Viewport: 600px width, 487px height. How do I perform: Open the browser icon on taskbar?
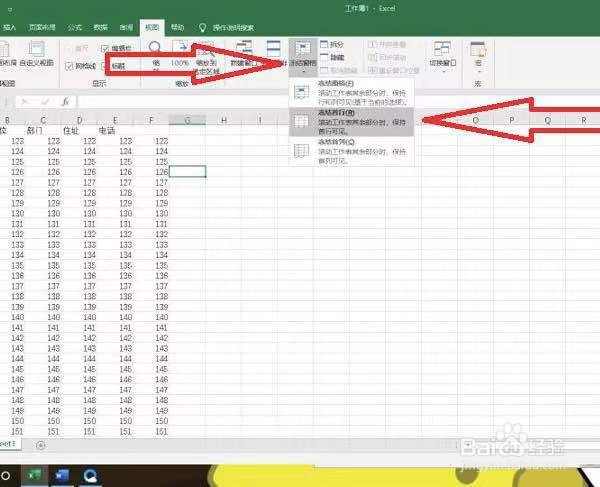click(91, 476)
